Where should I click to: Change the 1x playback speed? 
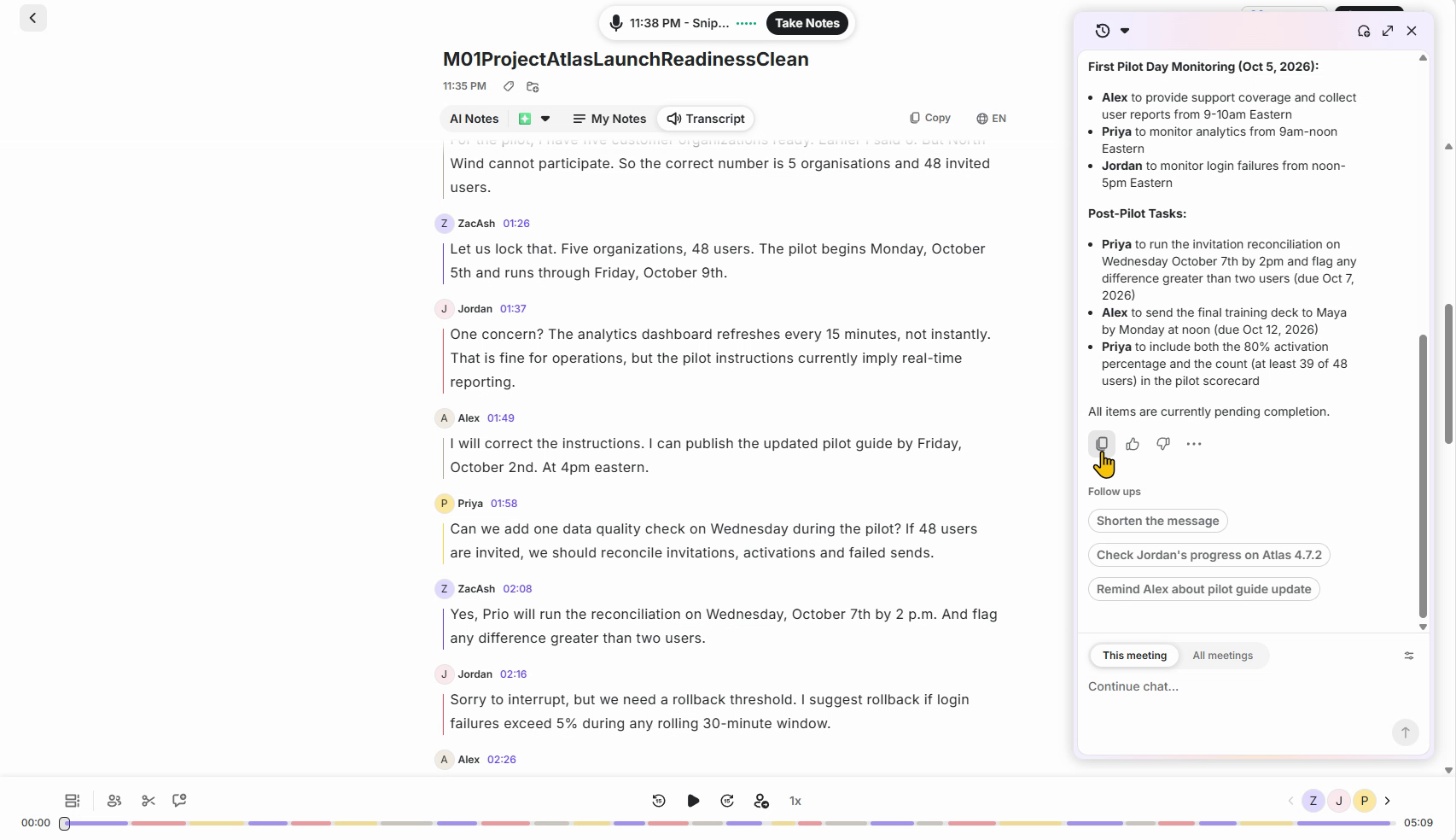[795, 801]
